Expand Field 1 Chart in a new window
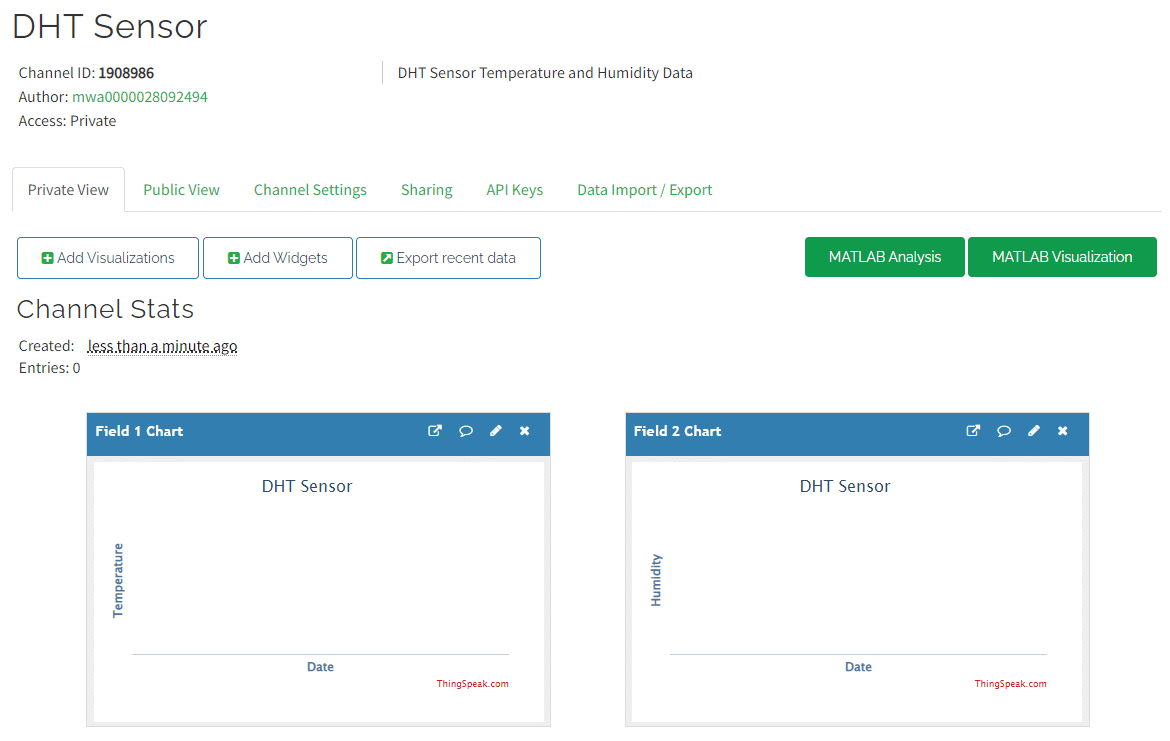Viewport: 1170px width, 741px height. tap(435, 430)
